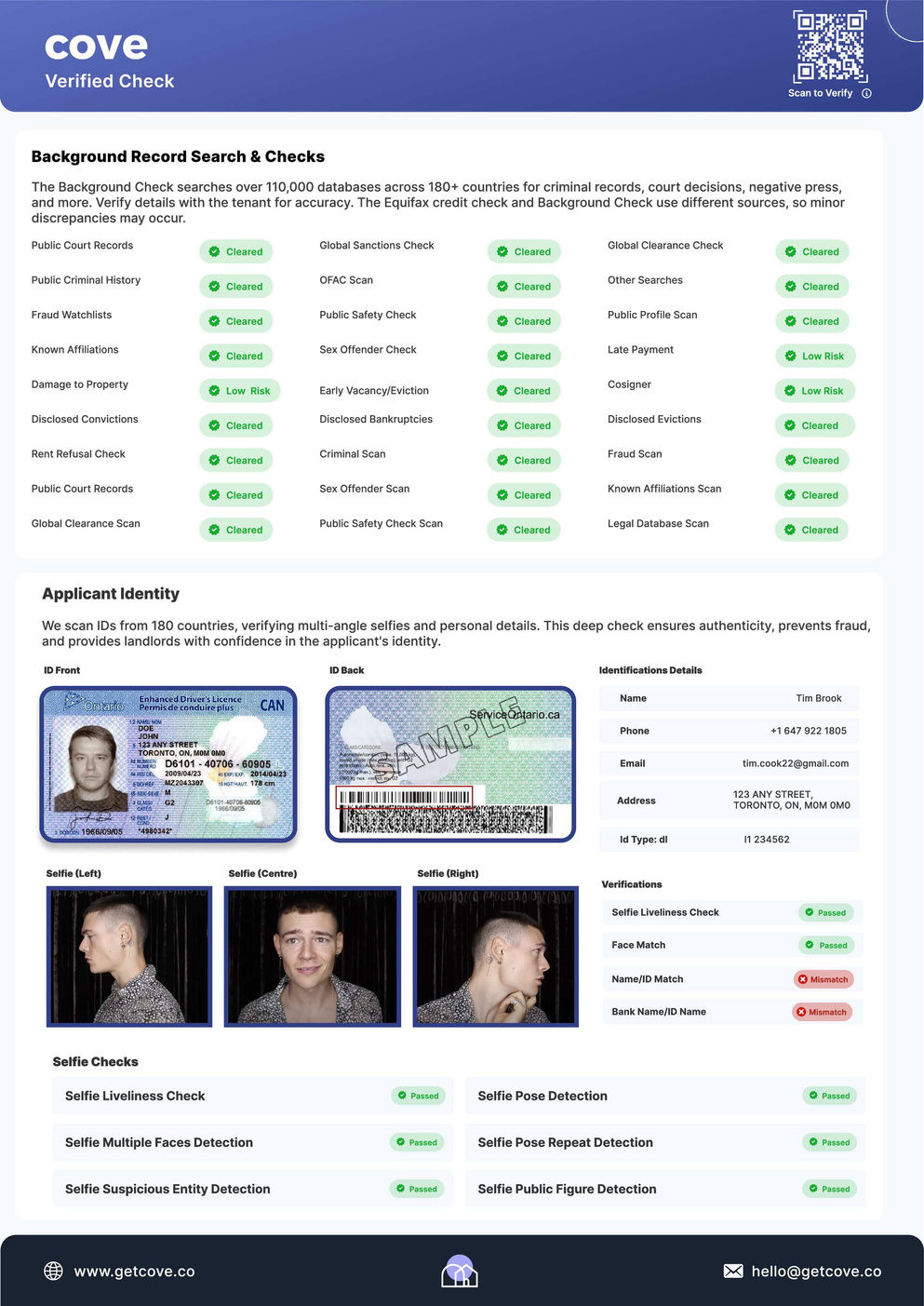This screenshot has width=924, height=1306.
Task: View the Selfie (Centre) photo
Action: tap(313, 956)
